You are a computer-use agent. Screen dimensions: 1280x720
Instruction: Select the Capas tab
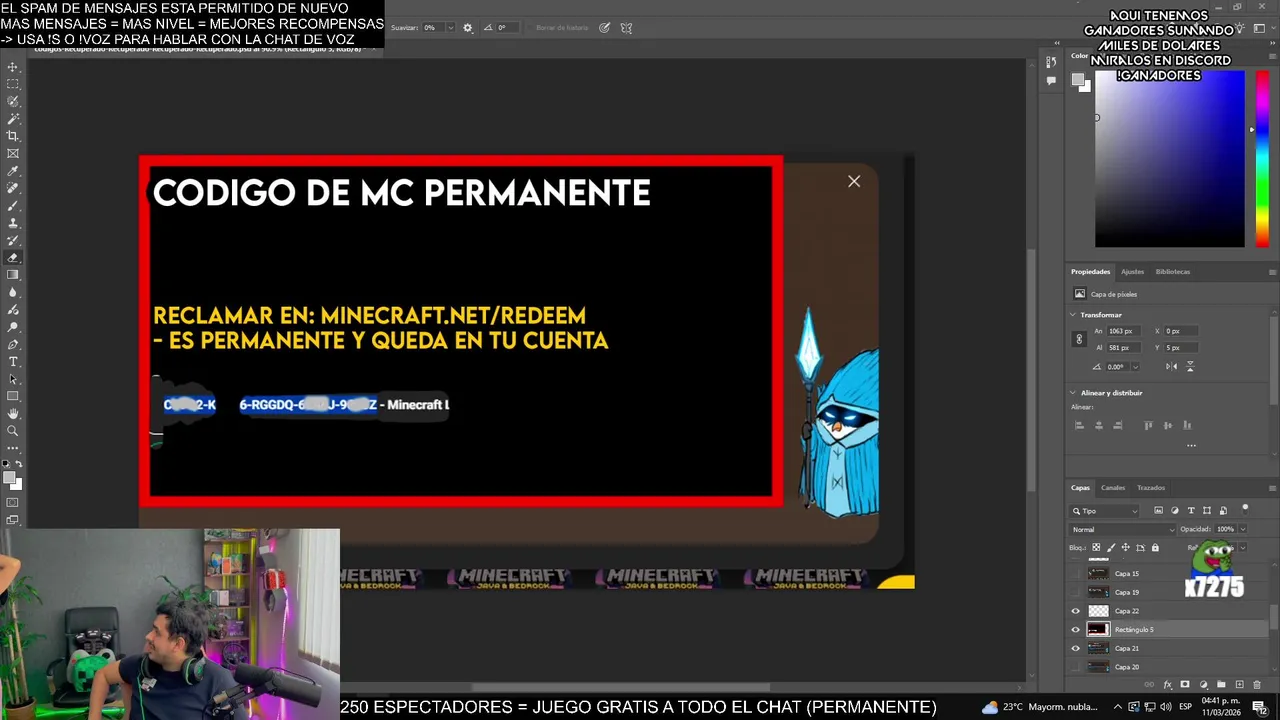click(x=1080, y=488)
